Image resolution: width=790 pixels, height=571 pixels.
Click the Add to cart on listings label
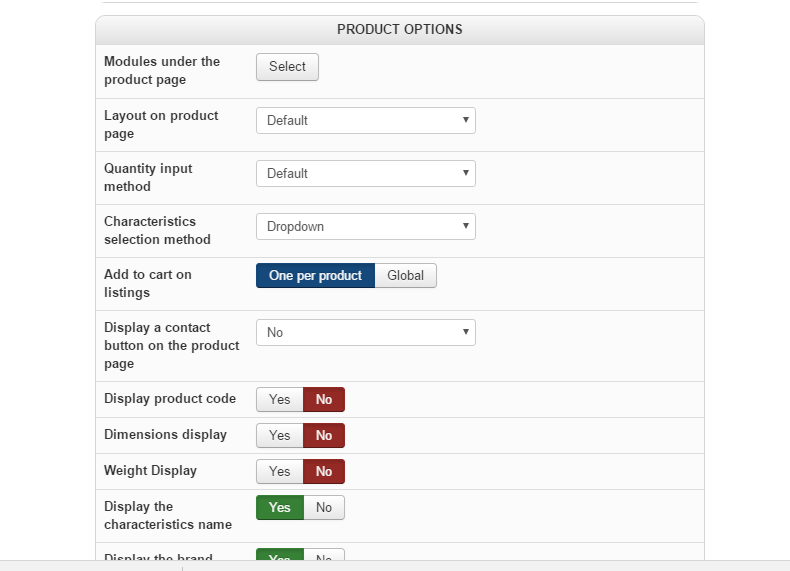point(148,284)
